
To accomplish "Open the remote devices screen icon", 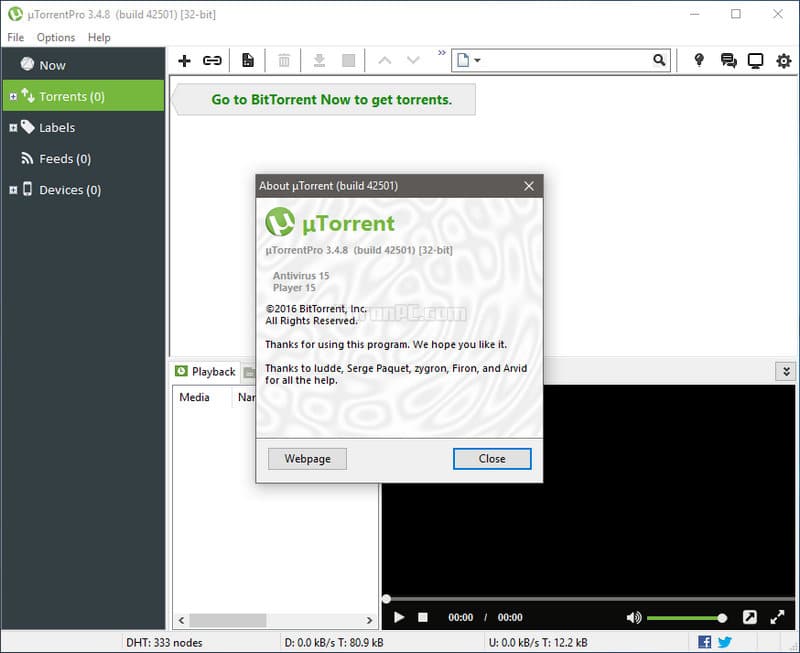I will tap(756, 61).
